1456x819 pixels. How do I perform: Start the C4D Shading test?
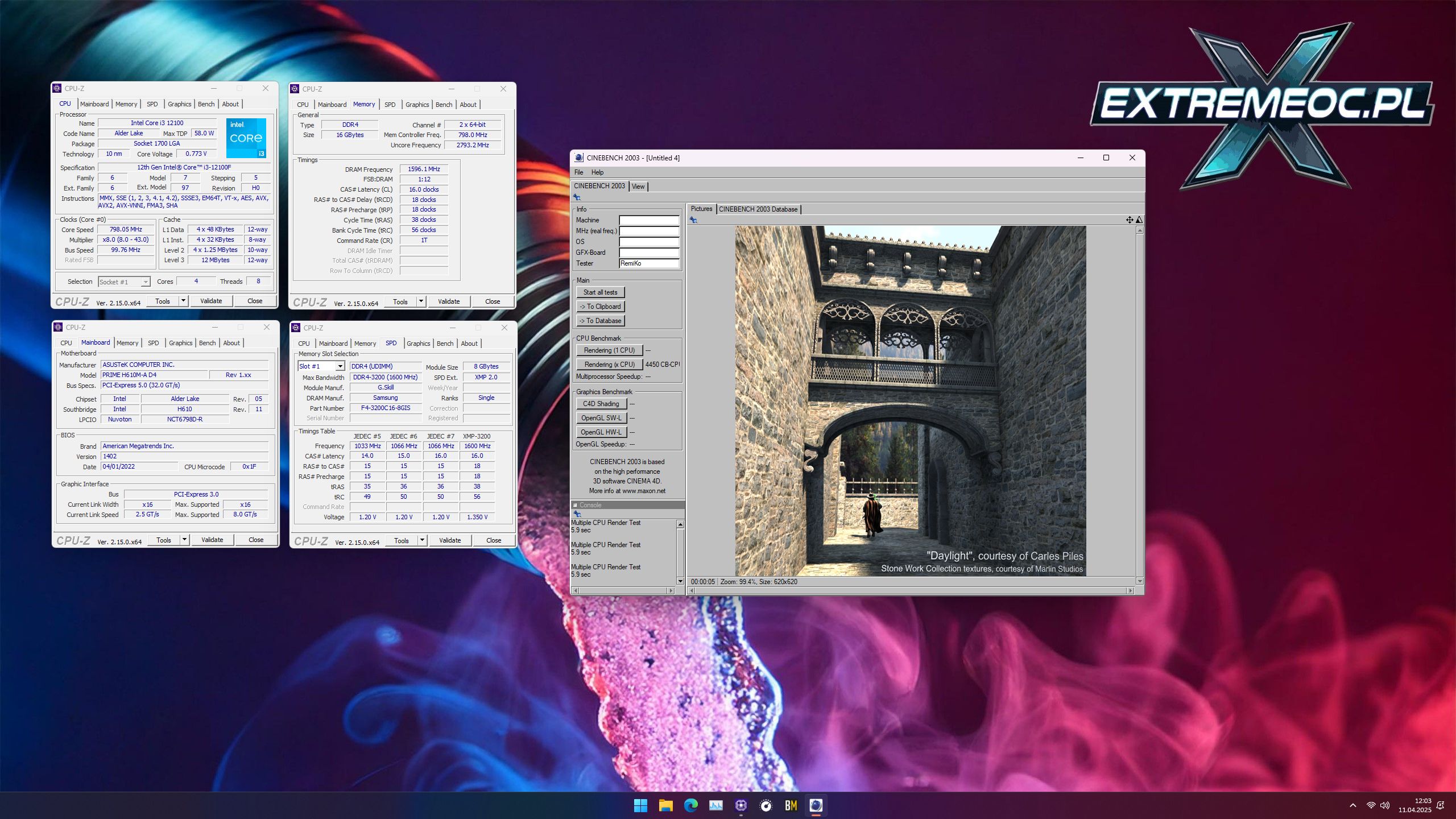[601, 404]
